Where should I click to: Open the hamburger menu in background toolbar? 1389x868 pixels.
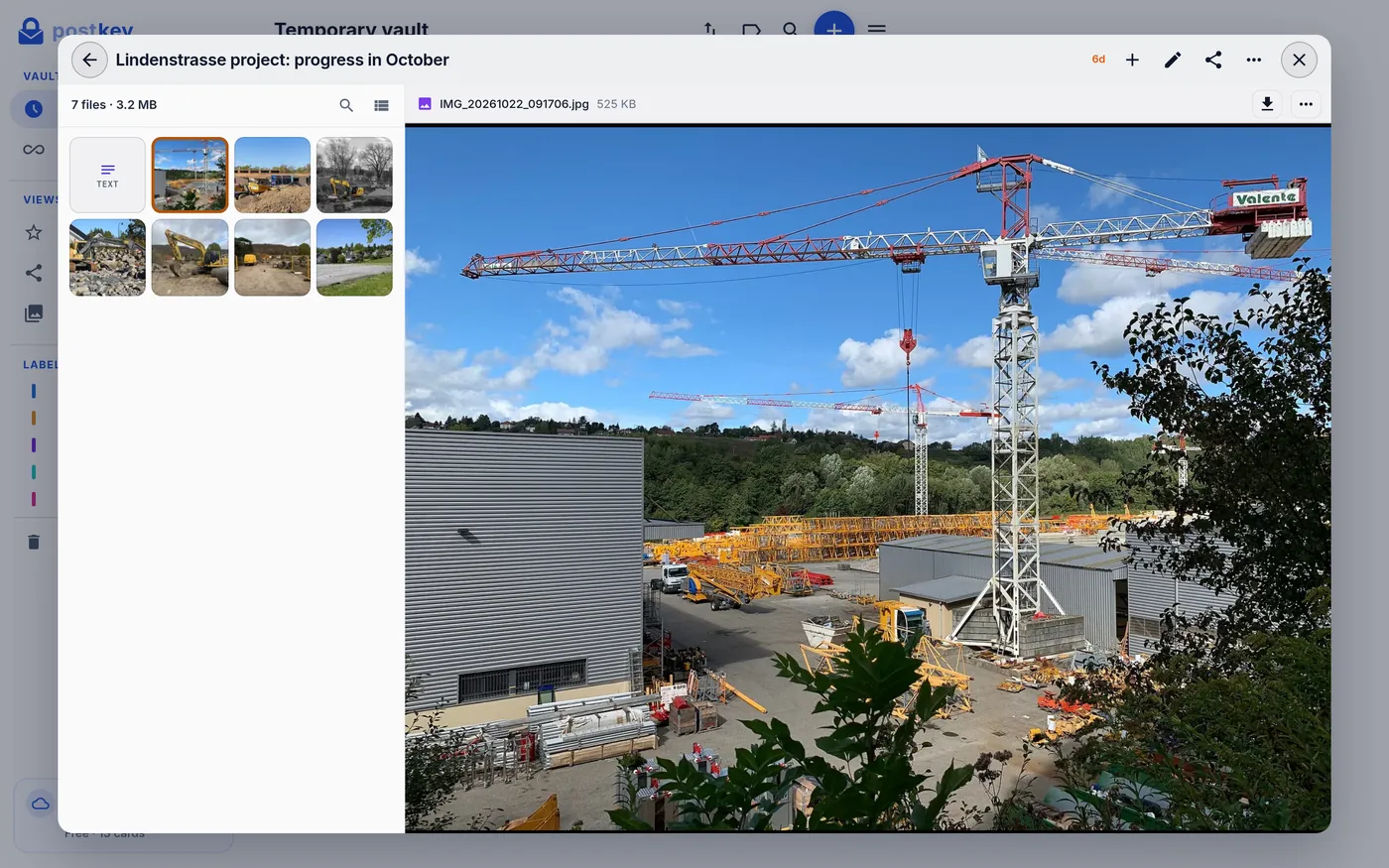pos(877,30)
